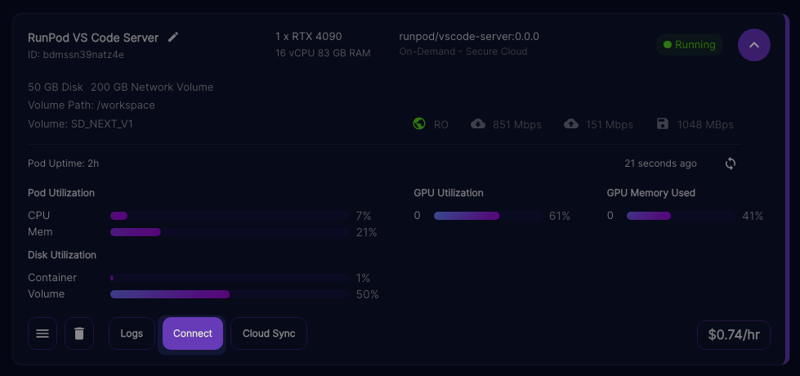The height and width of the screenshot is (376, 800).
Task: Select the pod ID text bdmssn39natz4e
Action: point(83,55)
